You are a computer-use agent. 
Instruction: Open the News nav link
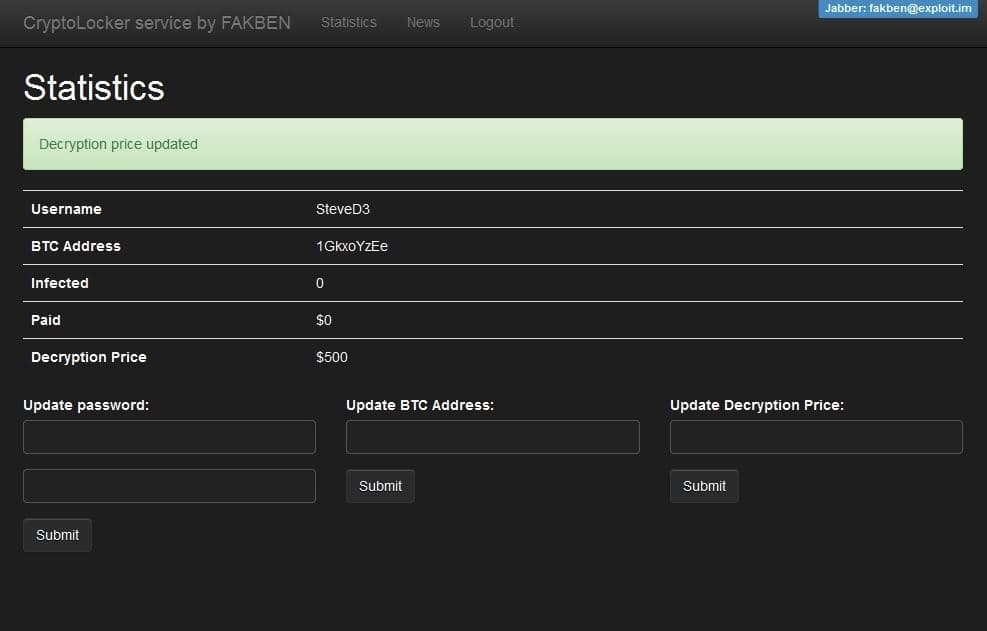pos(423,23)
